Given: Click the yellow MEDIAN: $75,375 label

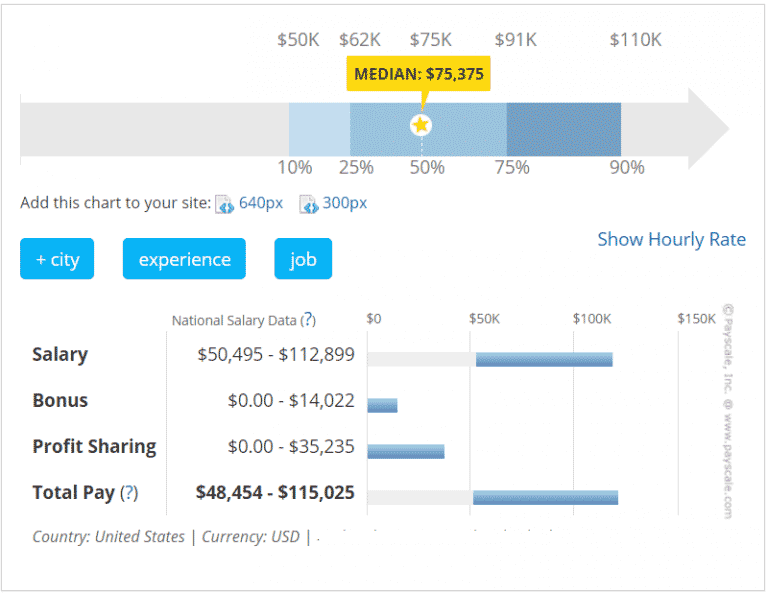Looking at the screenshot, I should coord(418,74).
